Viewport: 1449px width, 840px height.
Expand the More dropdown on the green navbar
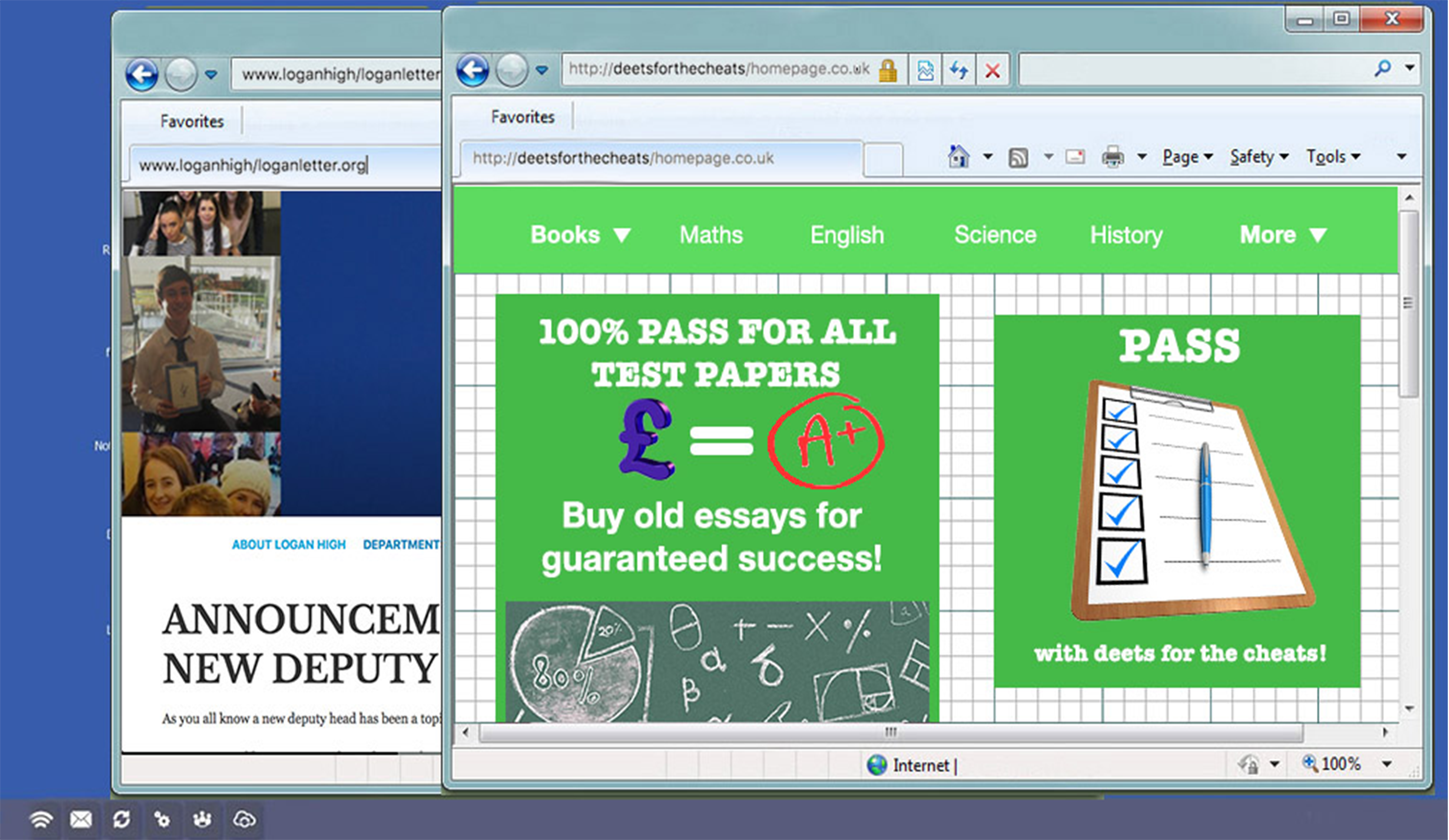1283,235
